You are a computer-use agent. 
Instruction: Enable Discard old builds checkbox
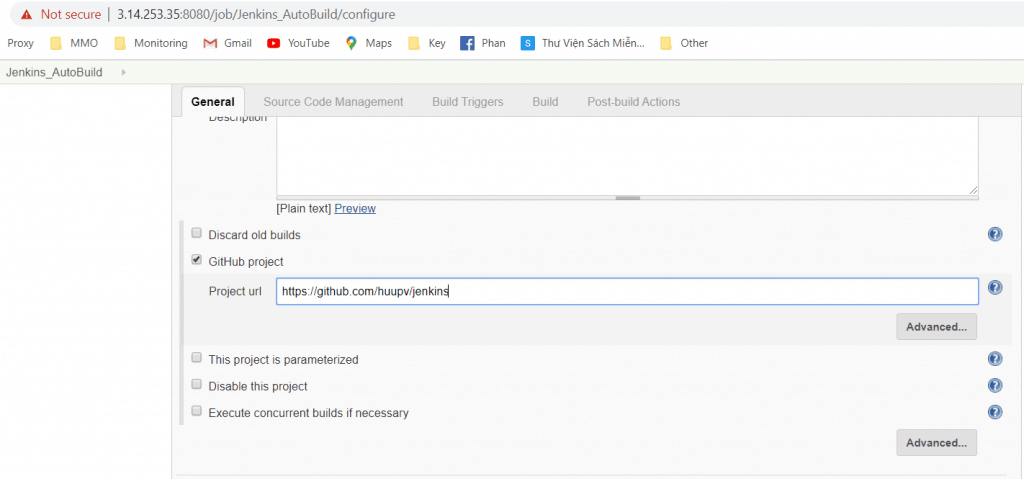click(196, 233)
